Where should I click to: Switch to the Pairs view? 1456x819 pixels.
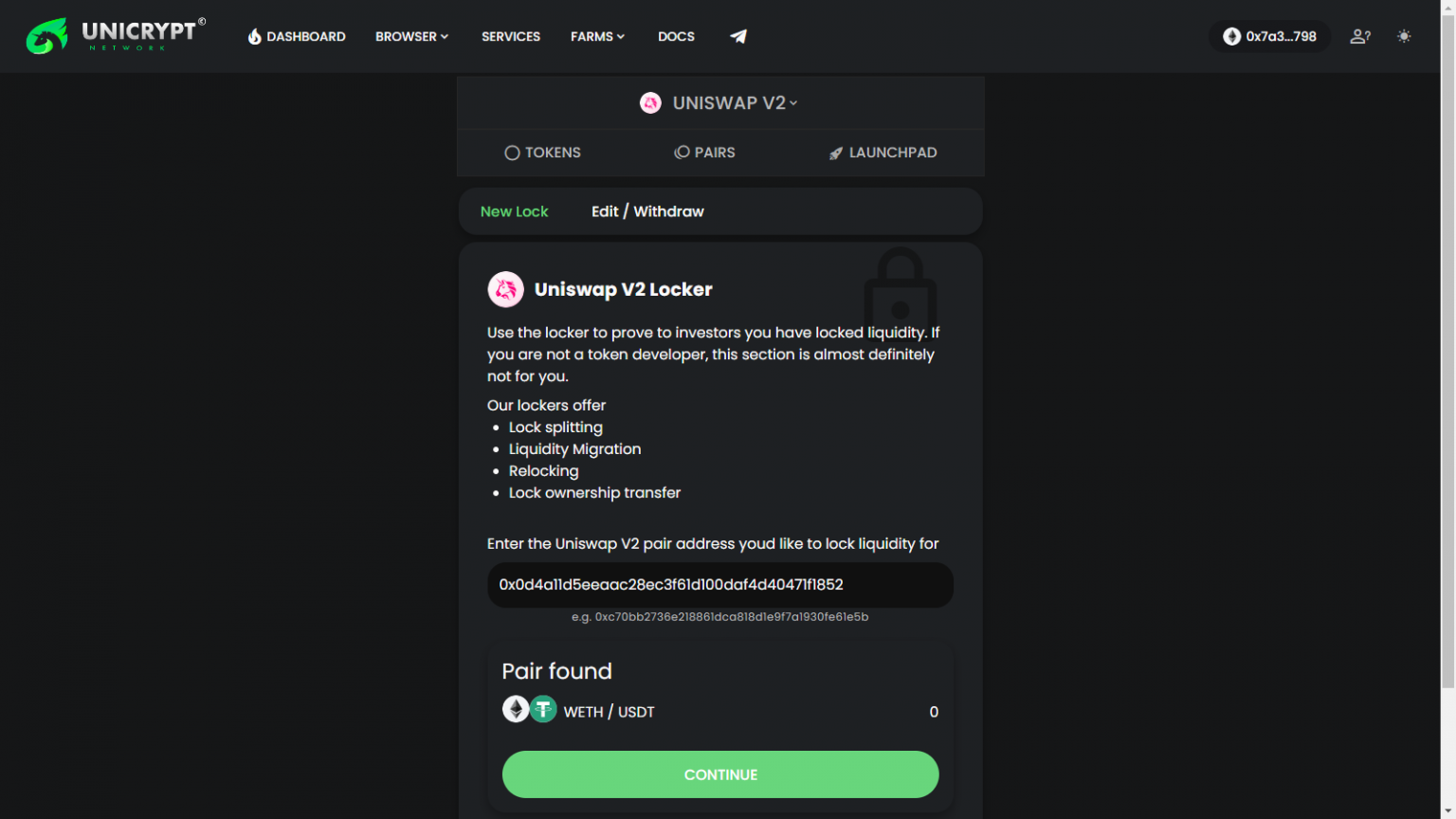[704, 153]
